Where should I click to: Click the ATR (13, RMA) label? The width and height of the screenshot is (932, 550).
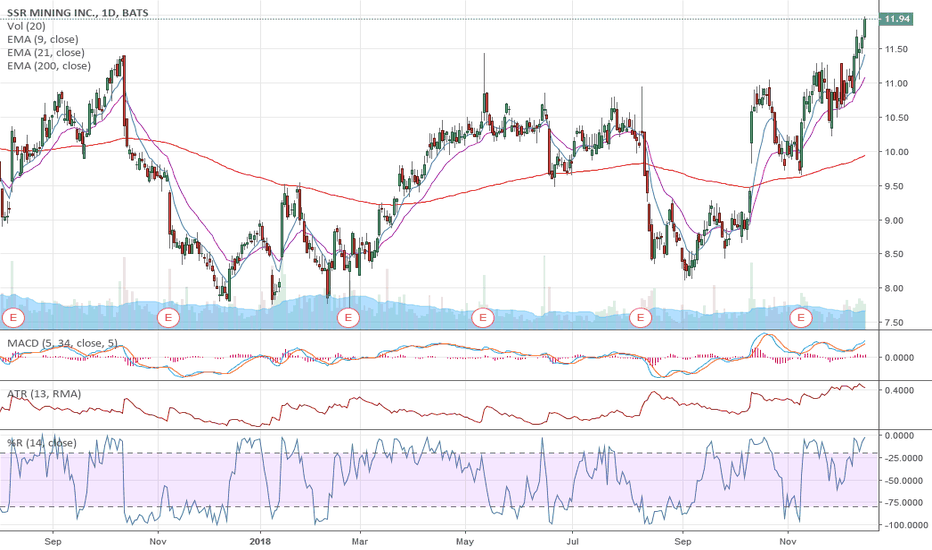pos(44,394)
